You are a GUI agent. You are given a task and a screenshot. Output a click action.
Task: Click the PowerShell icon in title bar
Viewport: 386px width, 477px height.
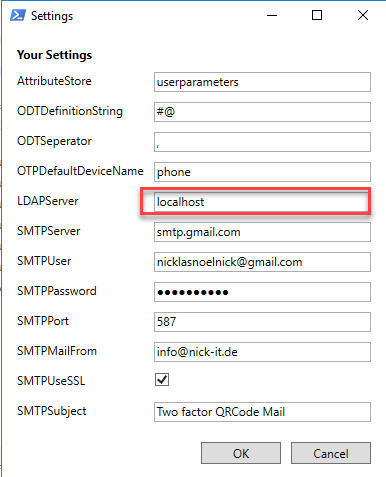click(x=18, y=15)
